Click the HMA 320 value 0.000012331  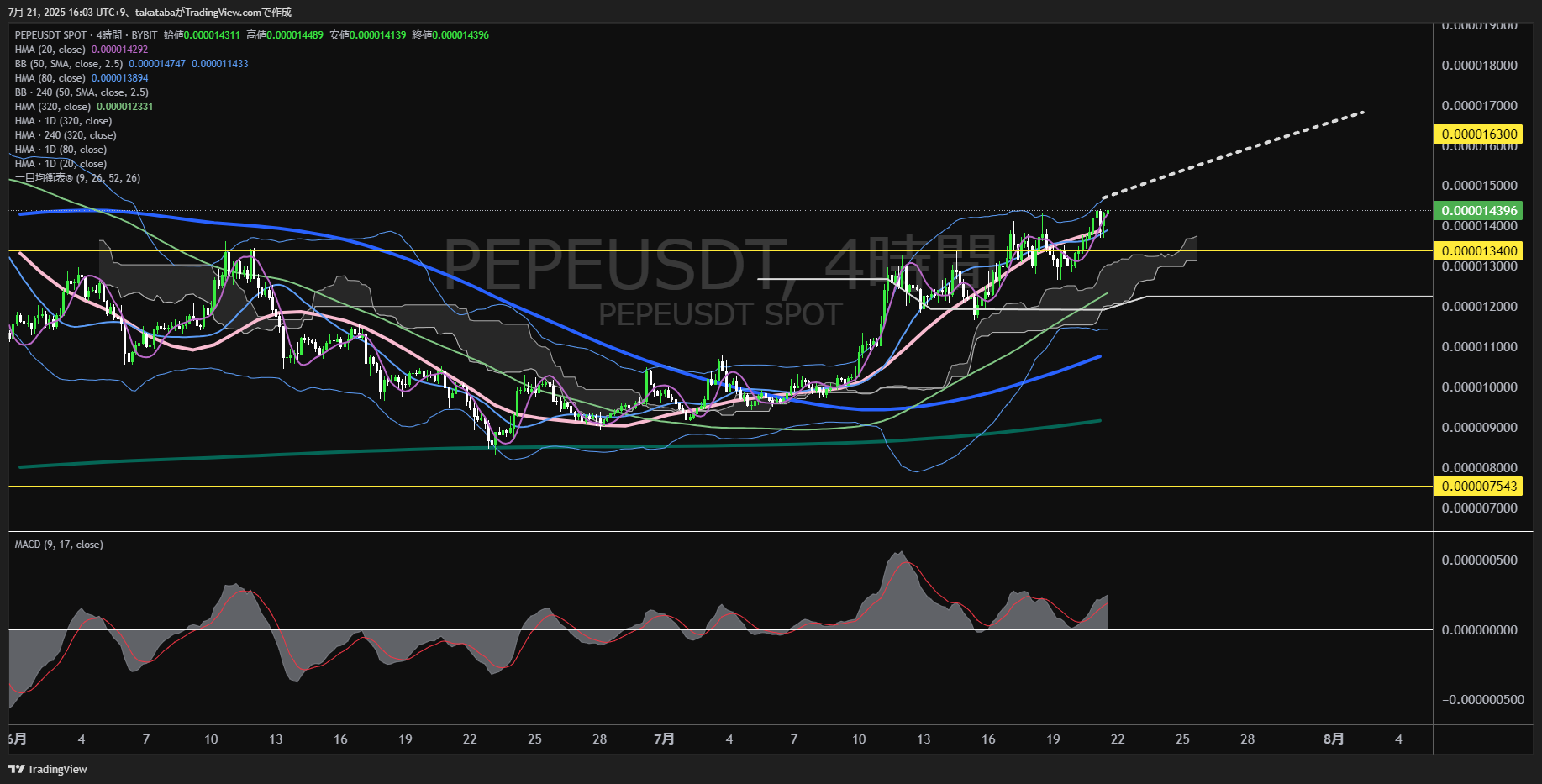click(125, 107)
